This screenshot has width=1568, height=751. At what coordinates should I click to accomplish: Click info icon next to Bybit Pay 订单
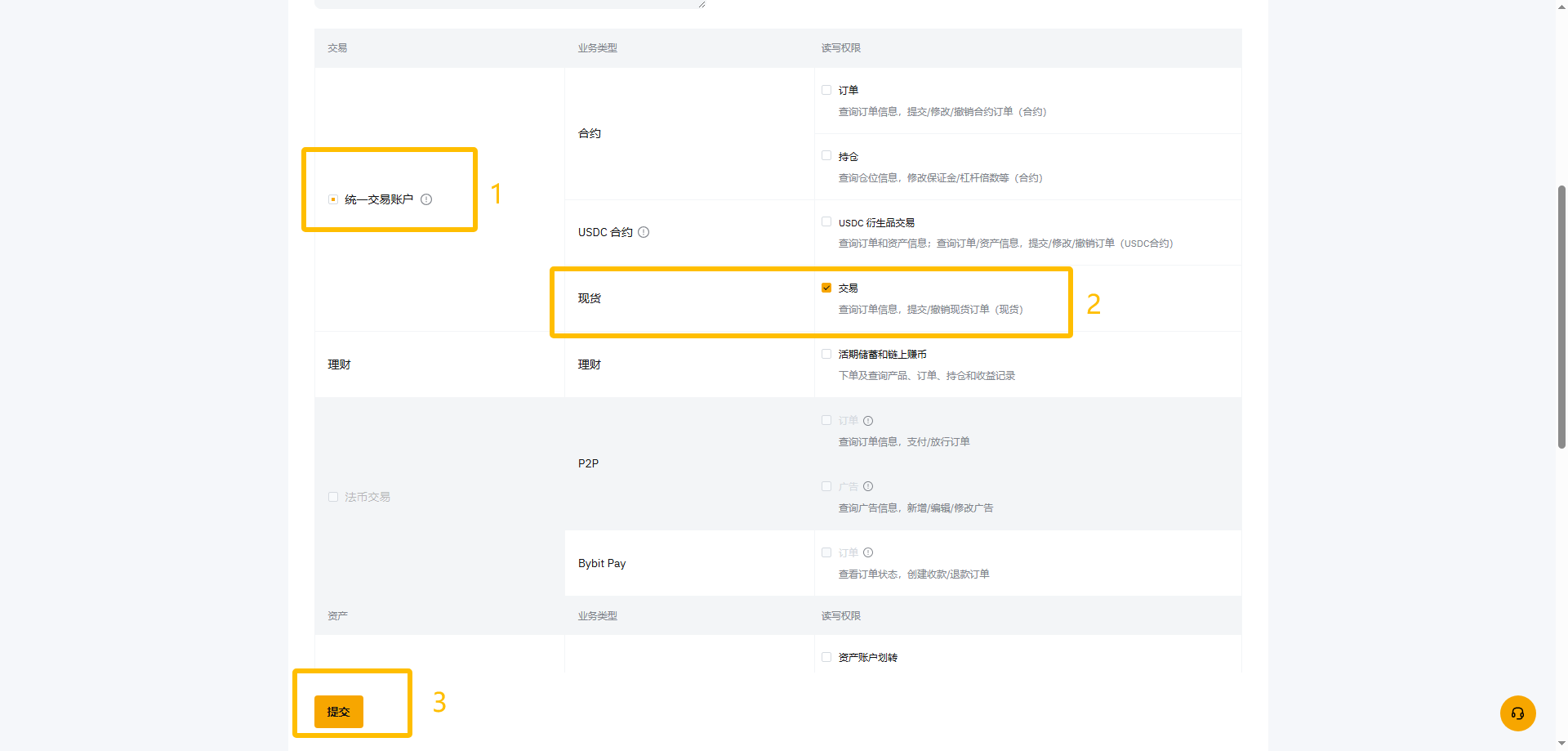(x=868, y=552)
